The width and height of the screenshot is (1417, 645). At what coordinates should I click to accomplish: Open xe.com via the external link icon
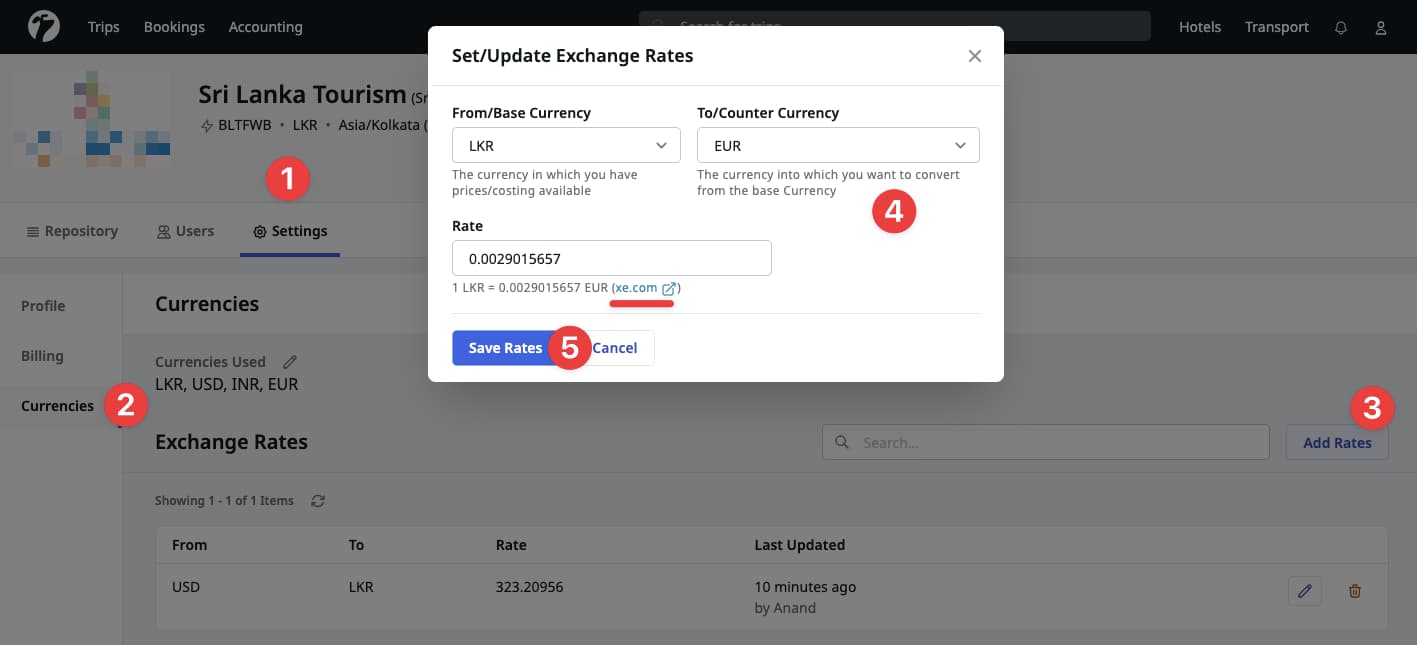pyautogui.click(x=669, y=287)
